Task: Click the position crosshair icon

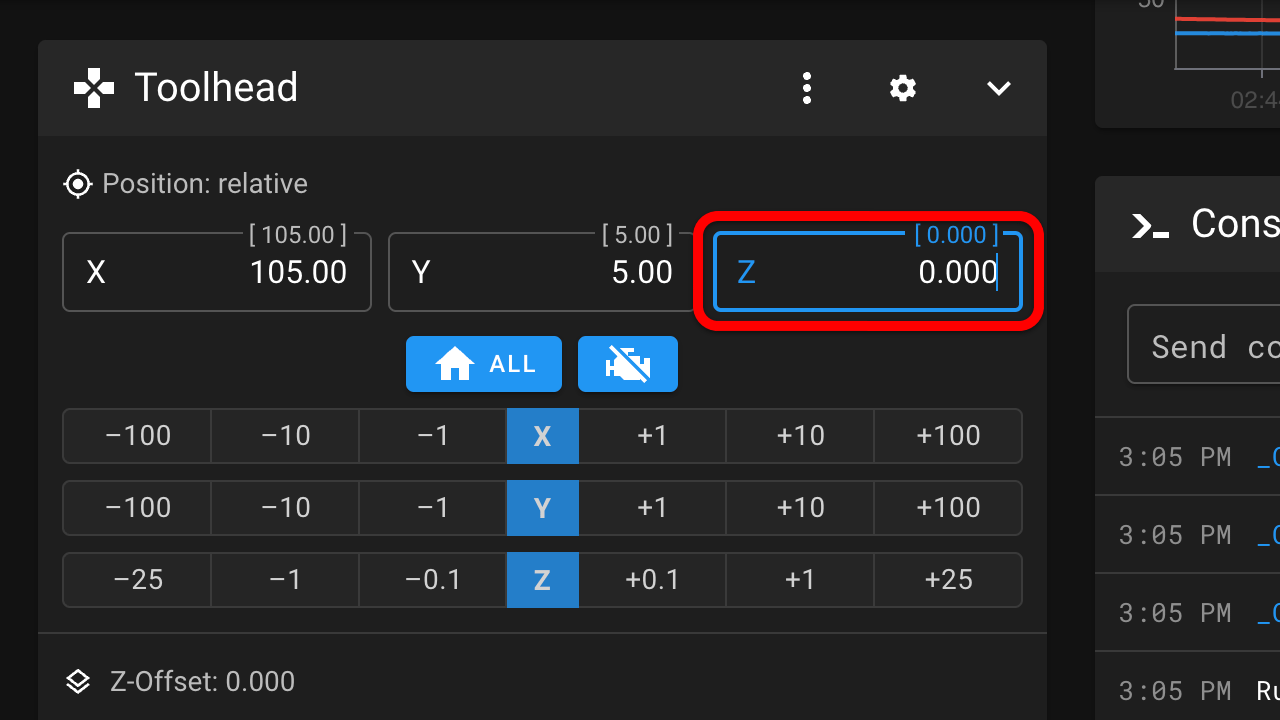Action: (x=77, y=184)
